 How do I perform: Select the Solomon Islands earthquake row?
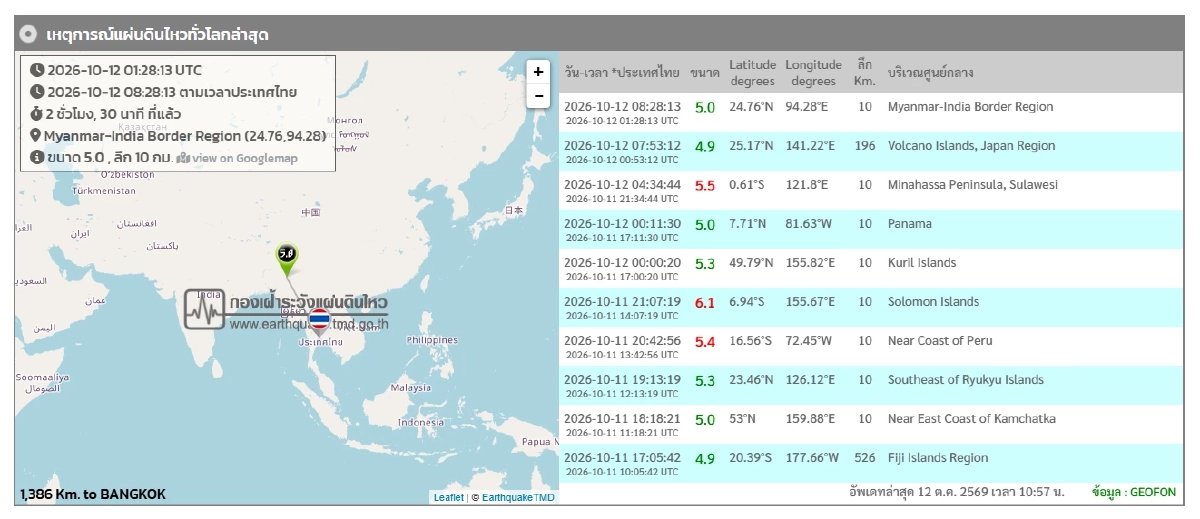pyautogui.click(x=870, y=307)
